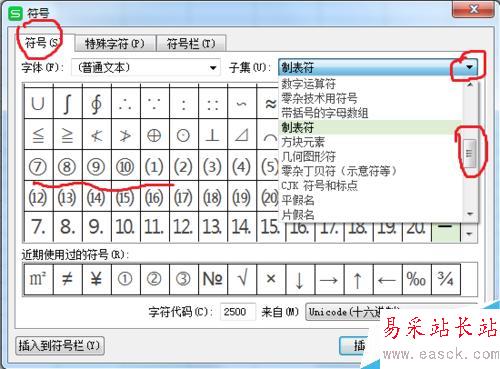Pick recent three-quarters fraction ¾

(x=446, y=279)
